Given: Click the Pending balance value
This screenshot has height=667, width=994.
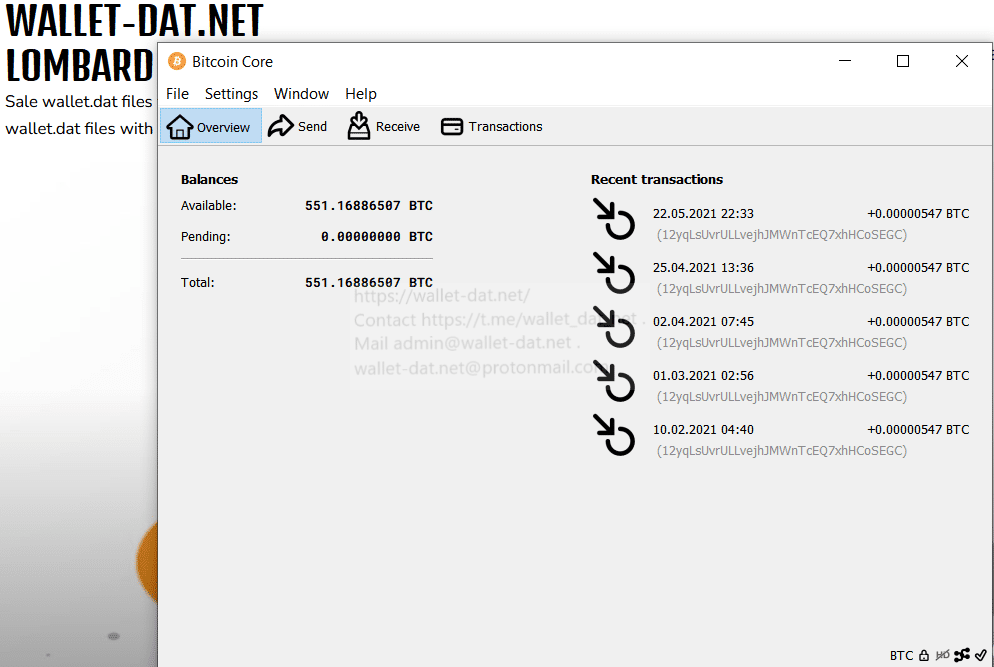Looking at the screenshot, I should click(x=377, y=236).
